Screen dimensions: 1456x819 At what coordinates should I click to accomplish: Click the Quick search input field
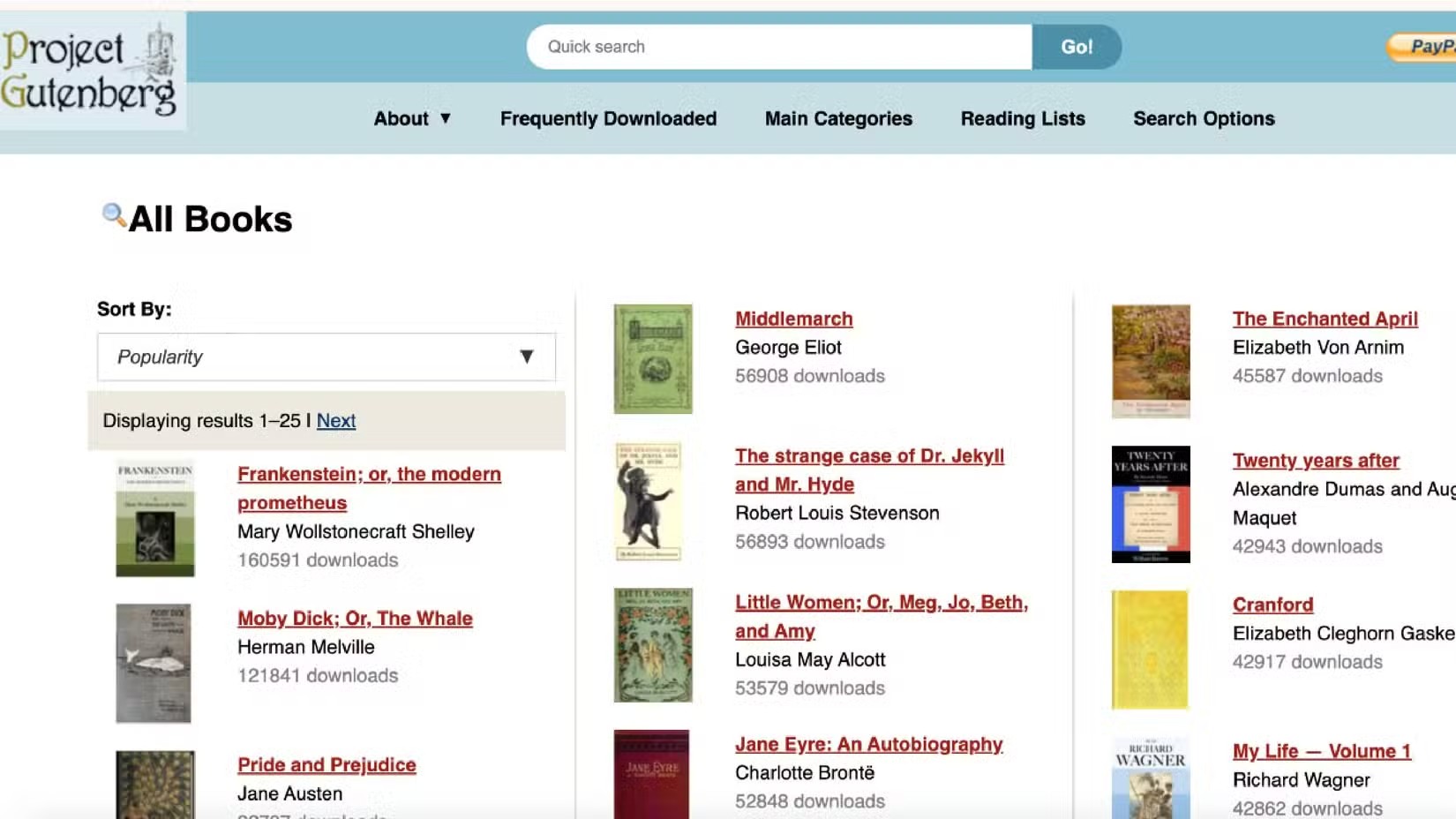[777, 47]
